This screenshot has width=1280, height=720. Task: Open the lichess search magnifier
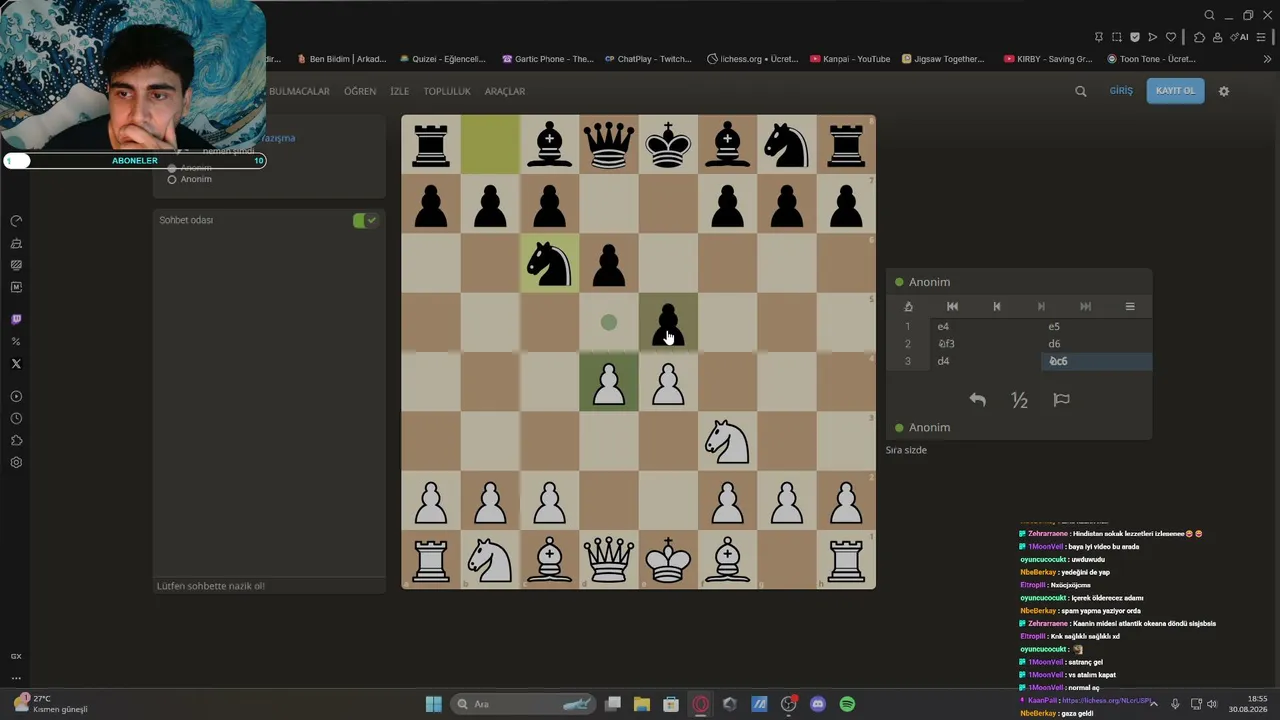[x=1081, y=91]
